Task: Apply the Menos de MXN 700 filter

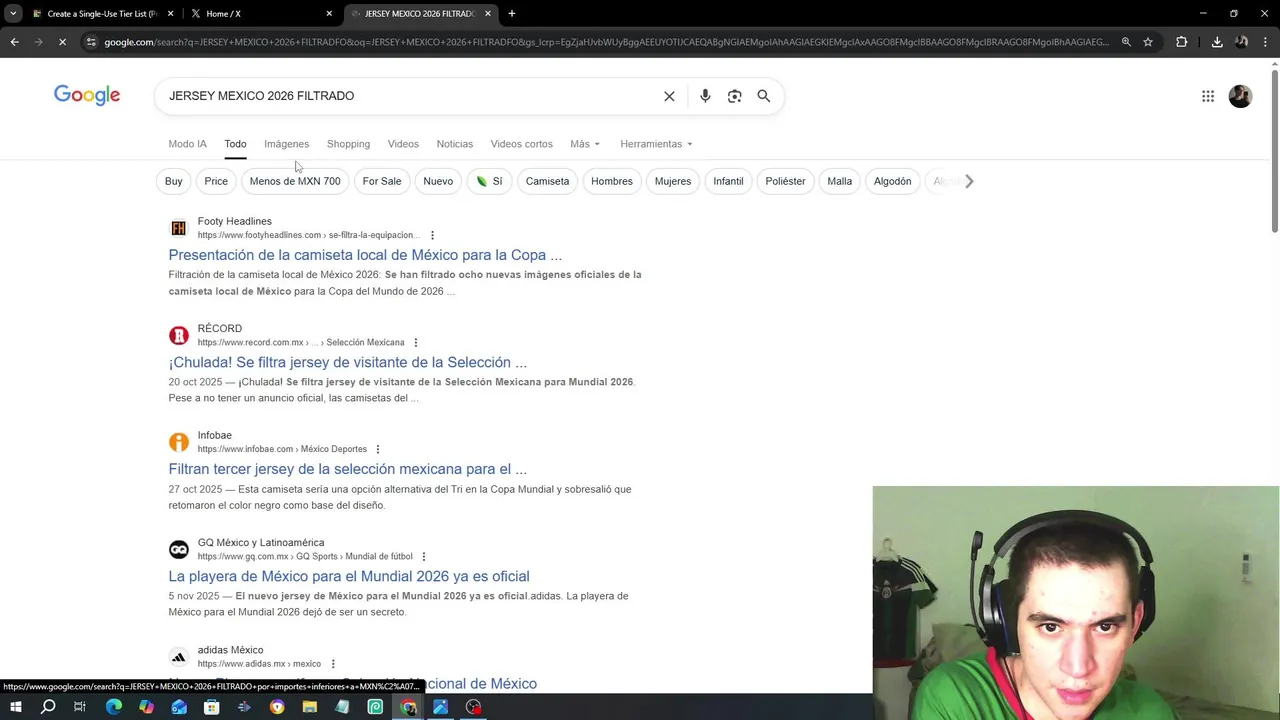Action: click(295, 181)
